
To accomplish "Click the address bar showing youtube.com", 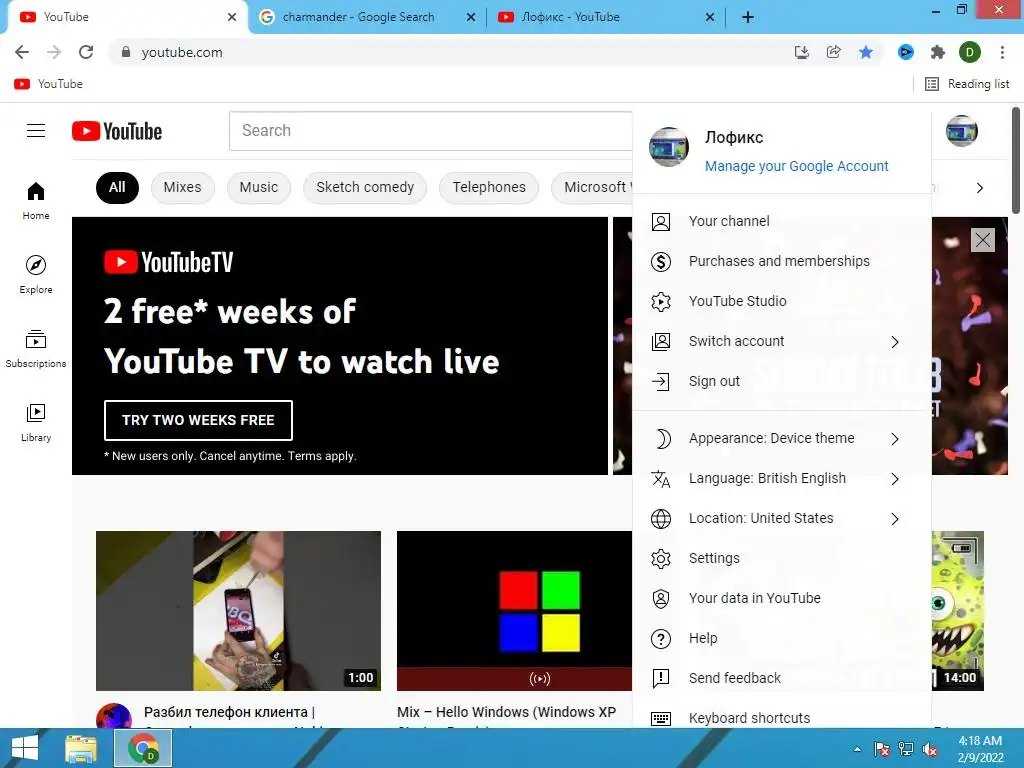I will (x=451, y=52).
